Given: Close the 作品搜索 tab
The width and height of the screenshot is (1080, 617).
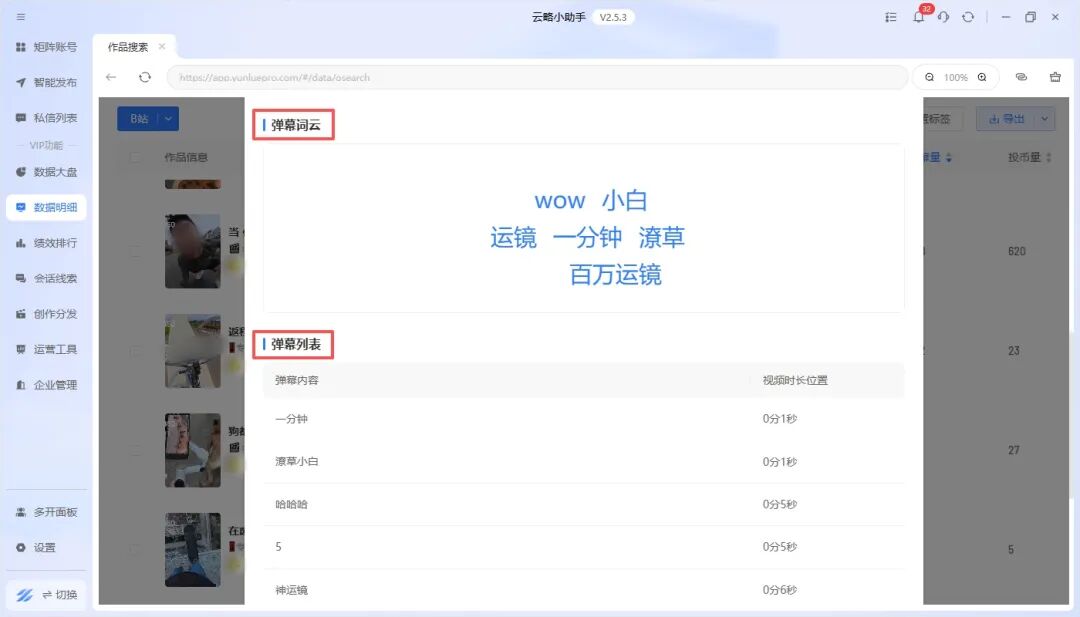Looking at the screenshot, I should coord(162,47).
